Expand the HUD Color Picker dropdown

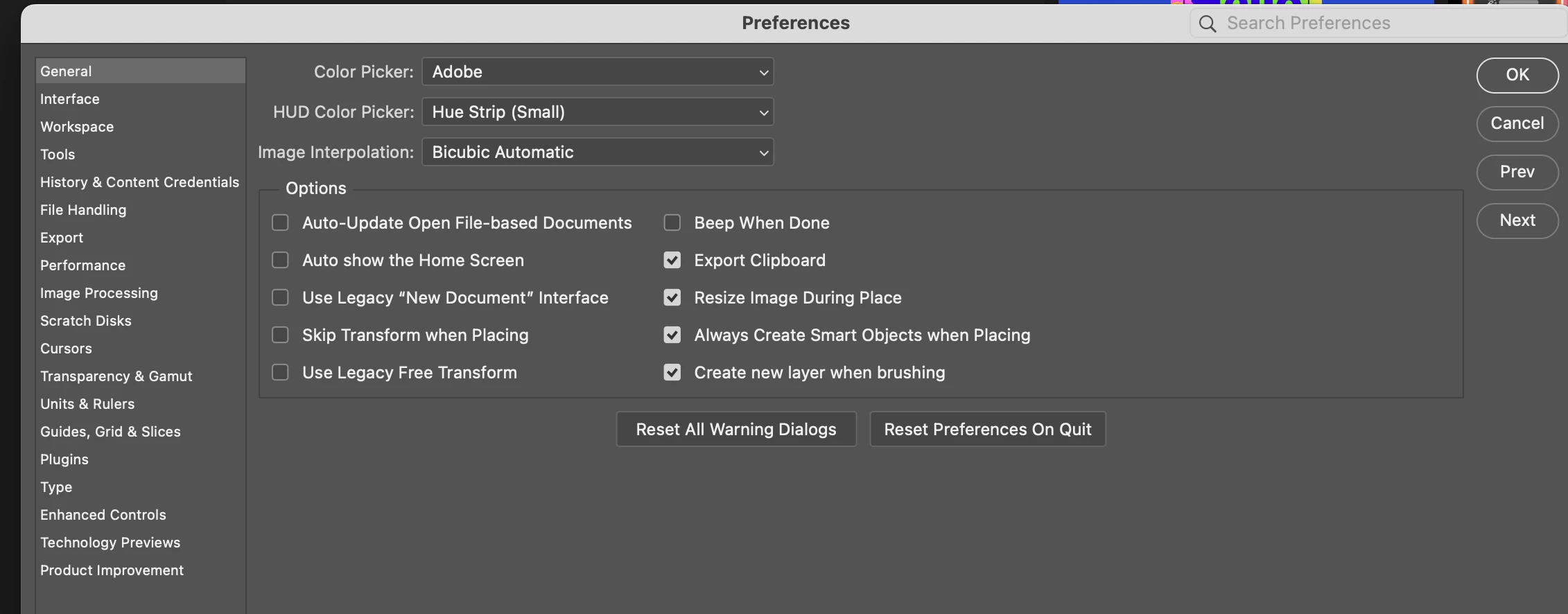[x=598, y=112]
